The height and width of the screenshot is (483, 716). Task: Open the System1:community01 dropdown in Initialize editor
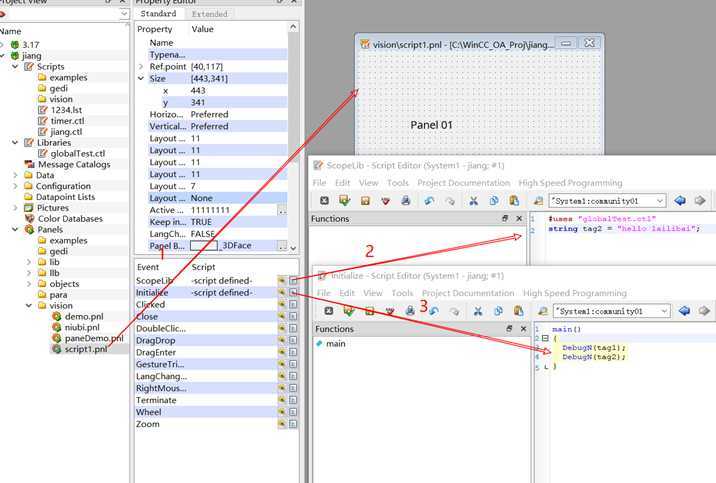pyautogui.click(x=664, y=311)
